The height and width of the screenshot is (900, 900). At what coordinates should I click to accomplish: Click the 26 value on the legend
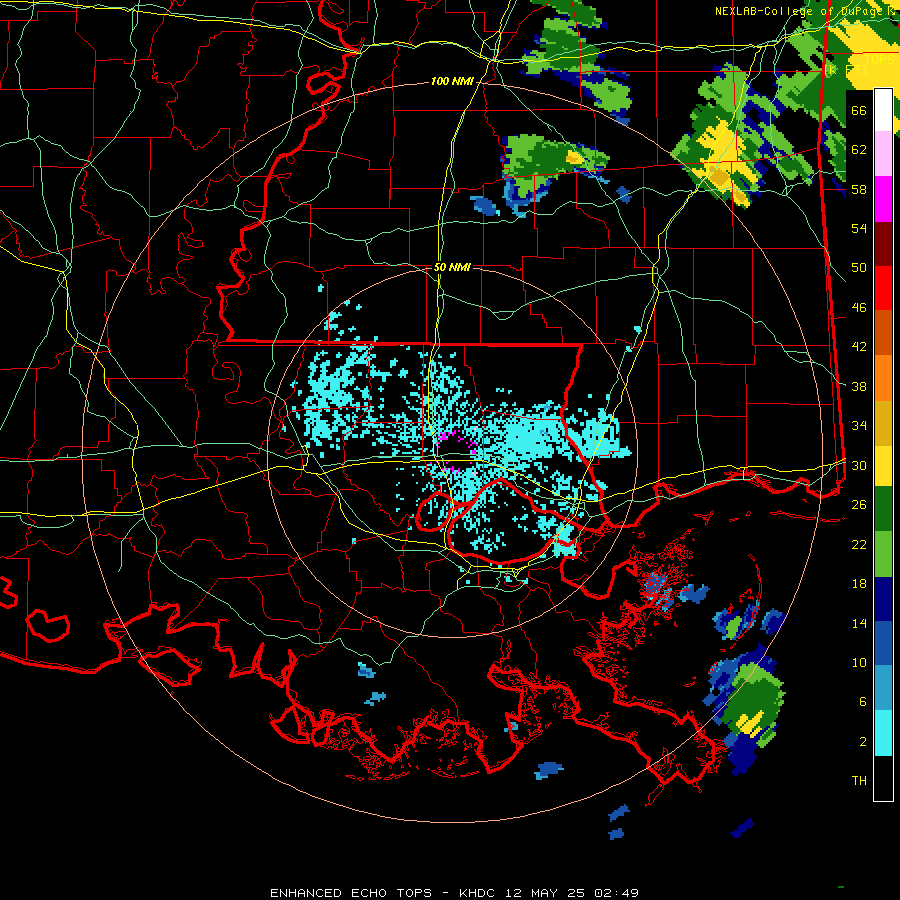(859, 505)
